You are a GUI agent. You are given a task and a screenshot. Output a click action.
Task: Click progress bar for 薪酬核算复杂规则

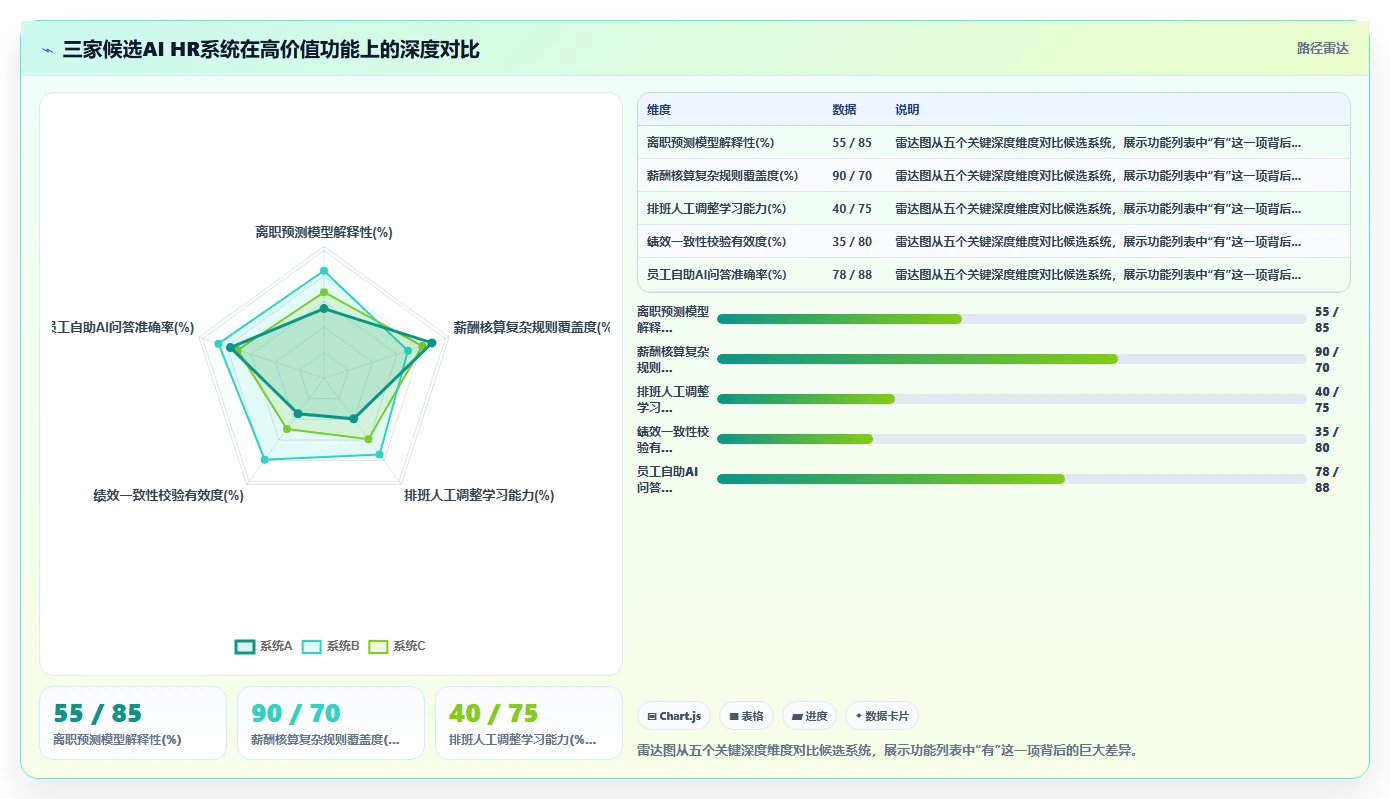(x=1012, y=359)
